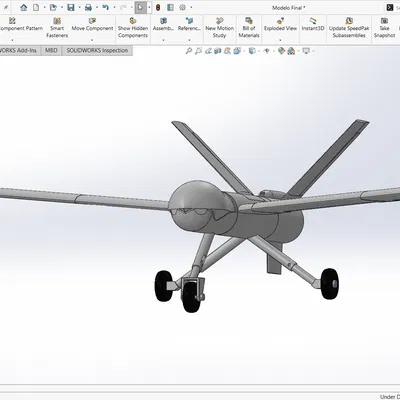Undo the last action
The image size is (400, 400).
tap(105, 7)
